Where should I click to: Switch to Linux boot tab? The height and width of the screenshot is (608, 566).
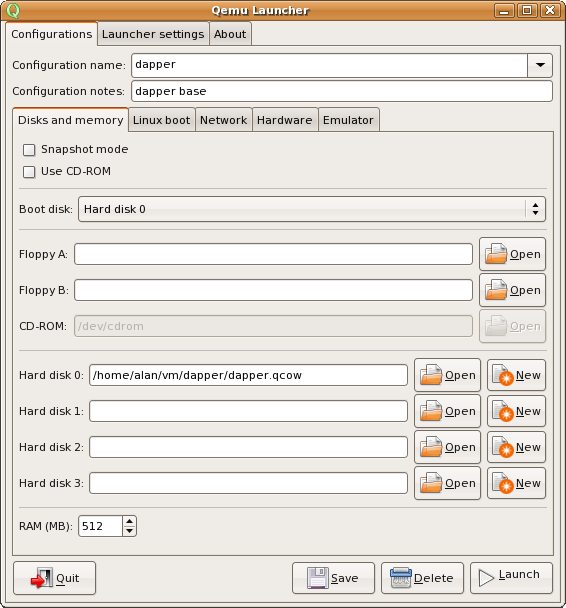click(x=162, y=120)
